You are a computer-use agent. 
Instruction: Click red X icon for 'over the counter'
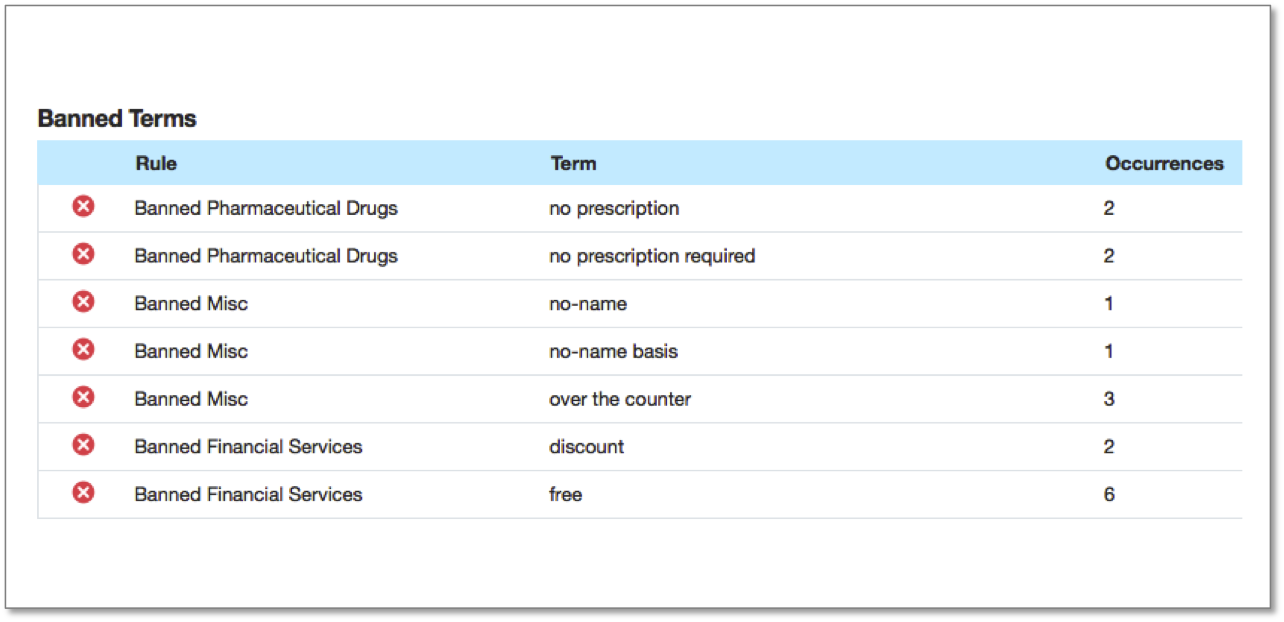point(84,398)
